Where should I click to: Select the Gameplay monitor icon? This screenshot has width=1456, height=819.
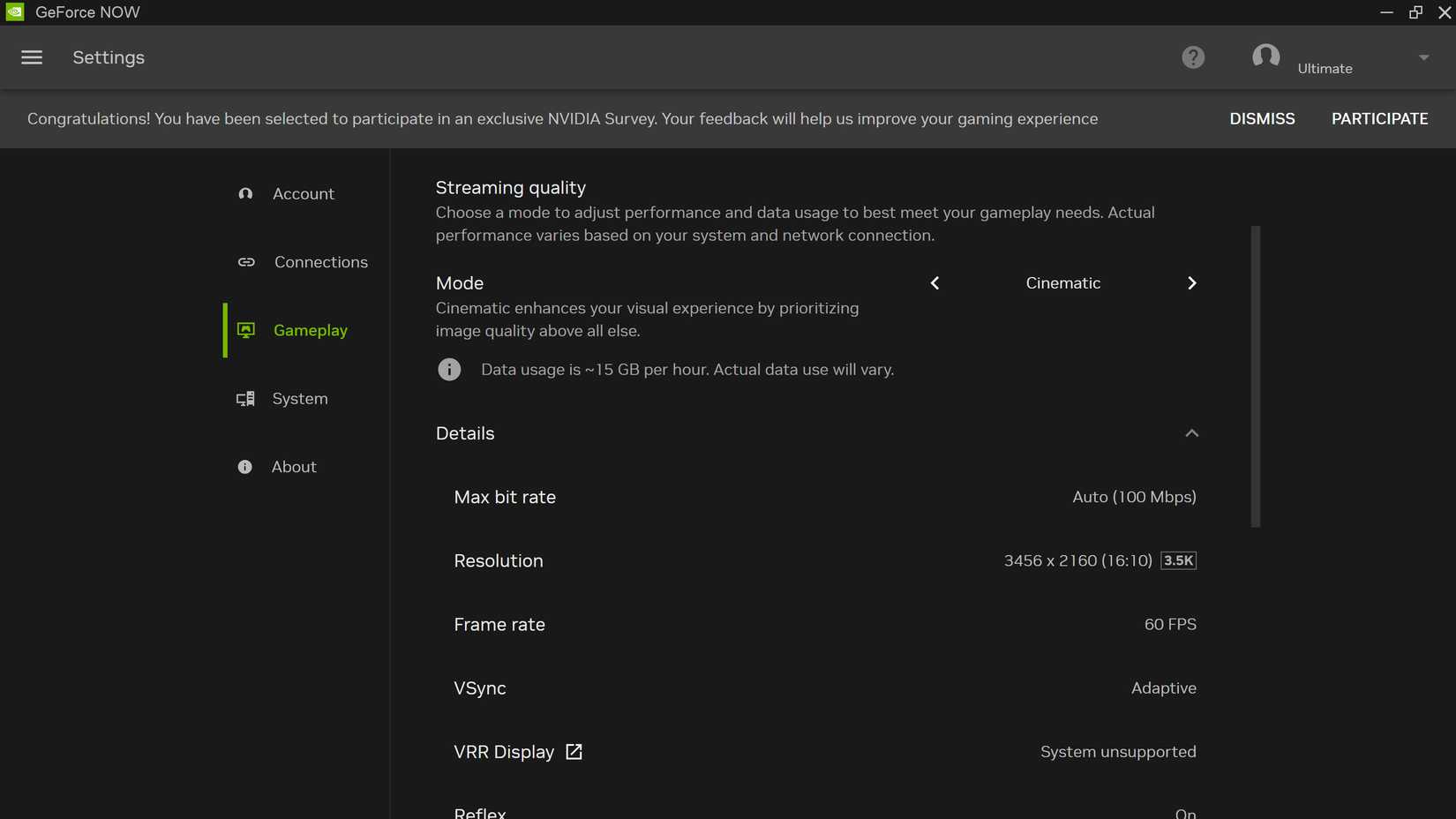(244, 330)
